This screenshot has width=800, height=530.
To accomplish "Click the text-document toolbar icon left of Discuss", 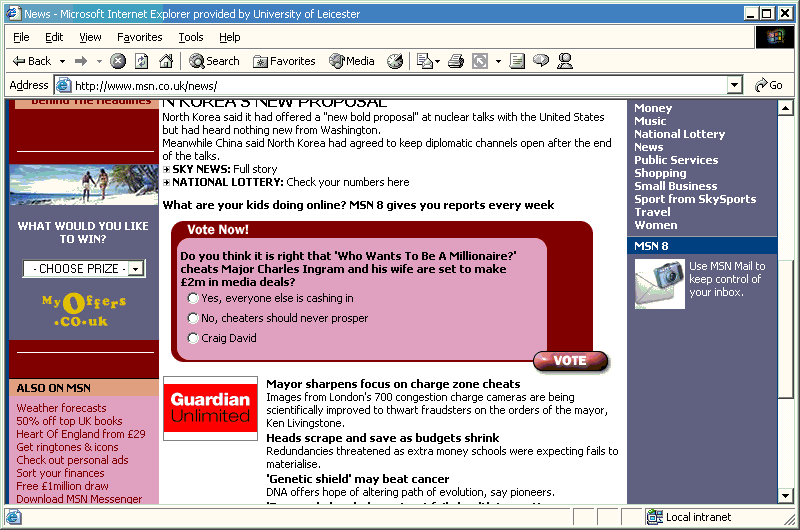I will 517,61.
